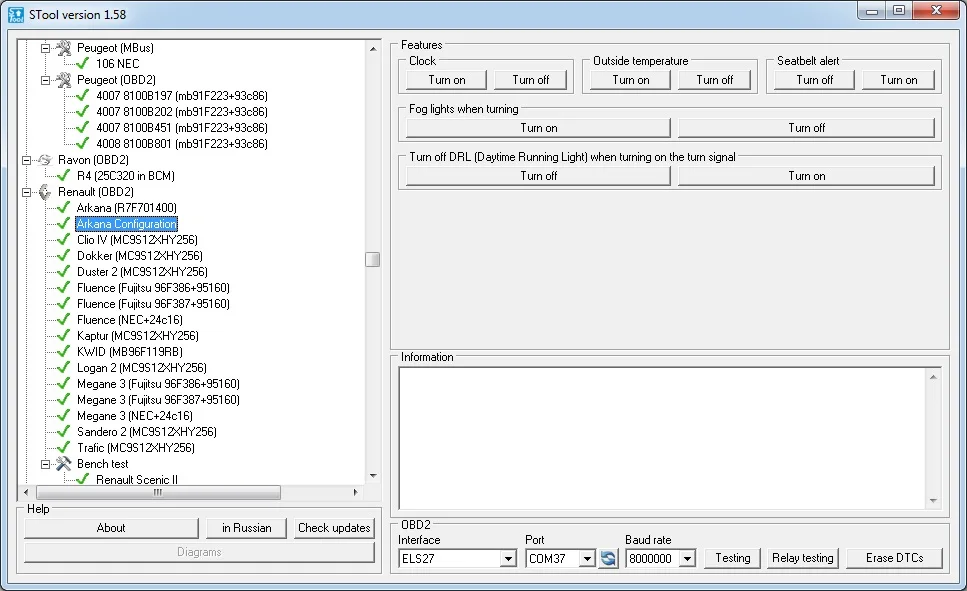Viewport: 967px width, 591px height.
Task: Click the checkmark beside Sandero 2
Action: [x=64, y=432]
